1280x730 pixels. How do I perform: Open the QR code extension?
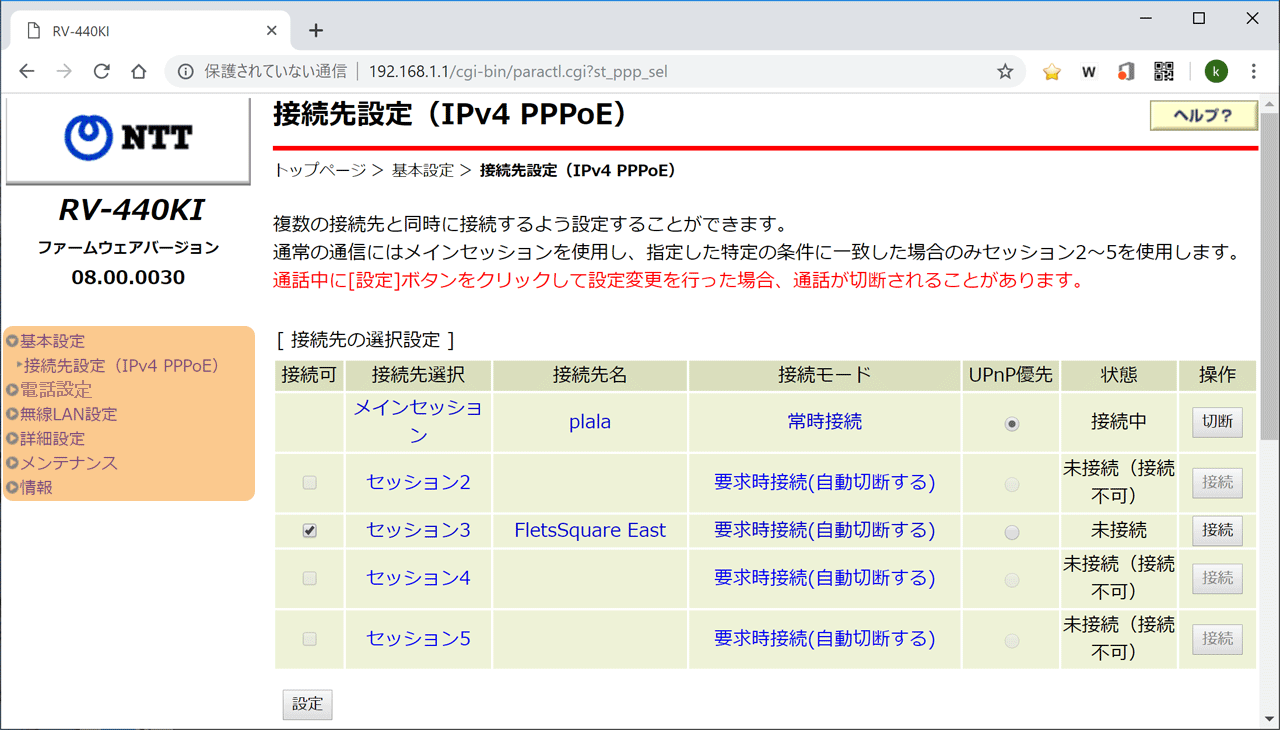(1164, 72)
